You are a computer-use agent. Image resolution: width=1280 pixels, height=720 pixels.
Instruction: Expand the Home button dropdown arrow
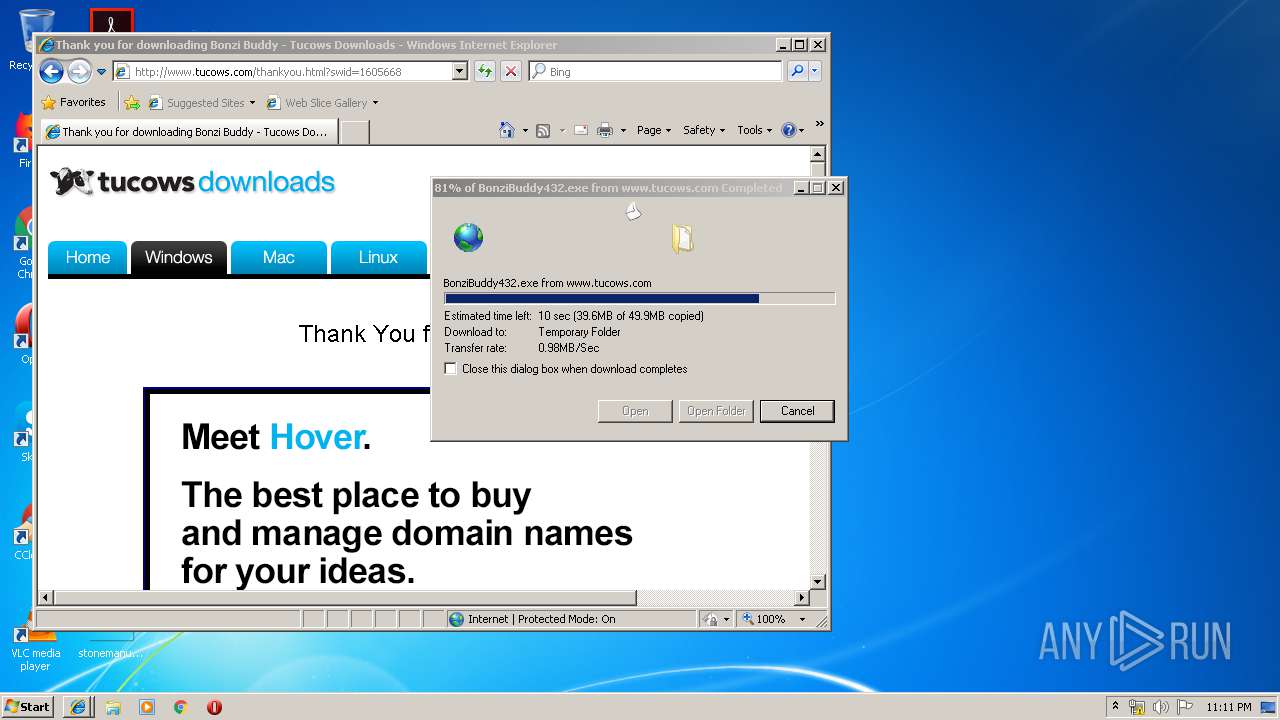coord(525,130)
